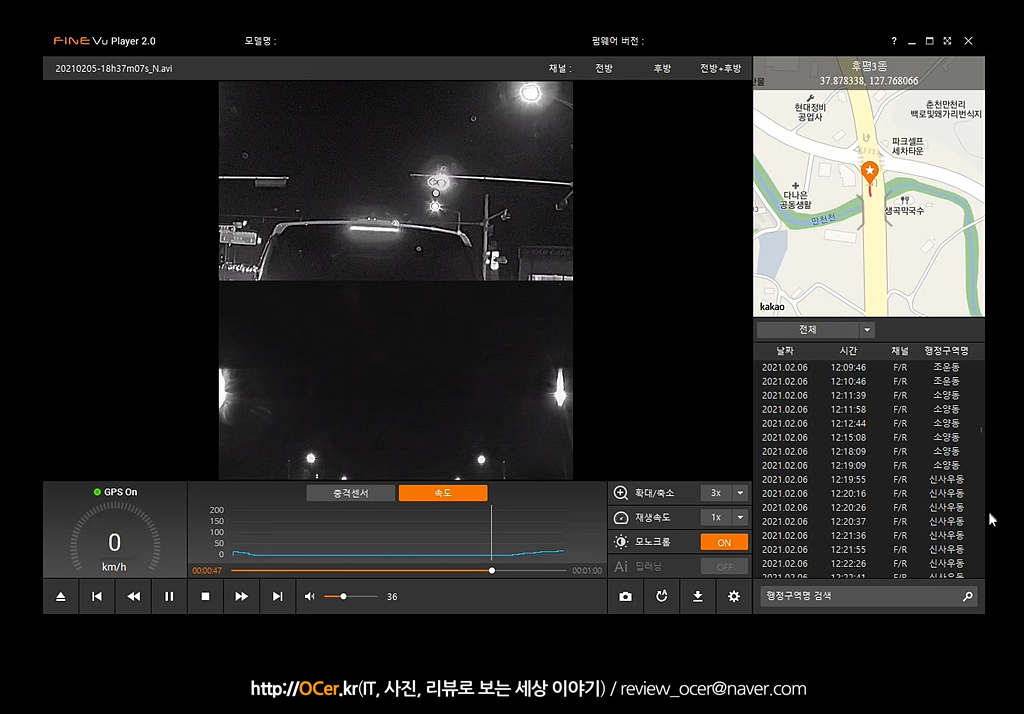1024x714 pixels.
Task: Toggle fullscreen mode icon
Action: [948, 41]
